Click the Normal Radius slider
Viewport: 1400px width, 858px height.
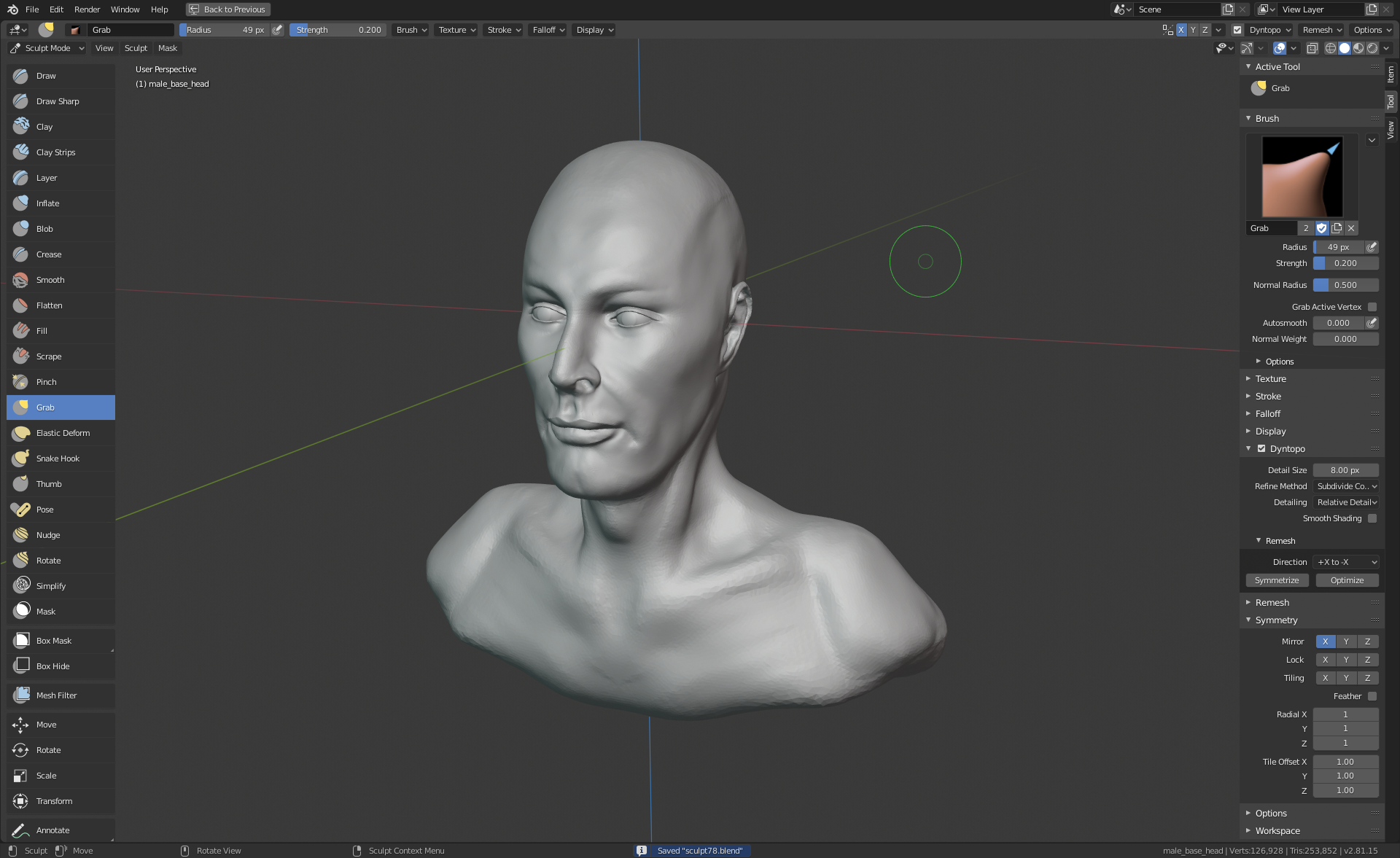click(1345, 285)
